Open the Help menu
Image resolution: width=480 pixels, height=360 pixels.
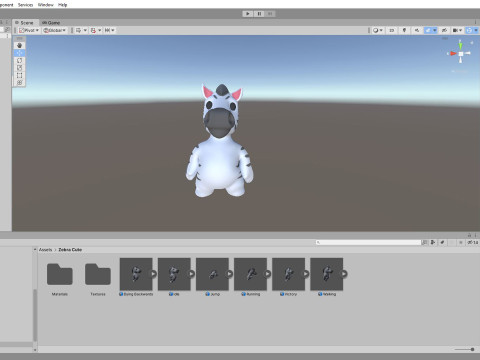click(x=63, y=5)
